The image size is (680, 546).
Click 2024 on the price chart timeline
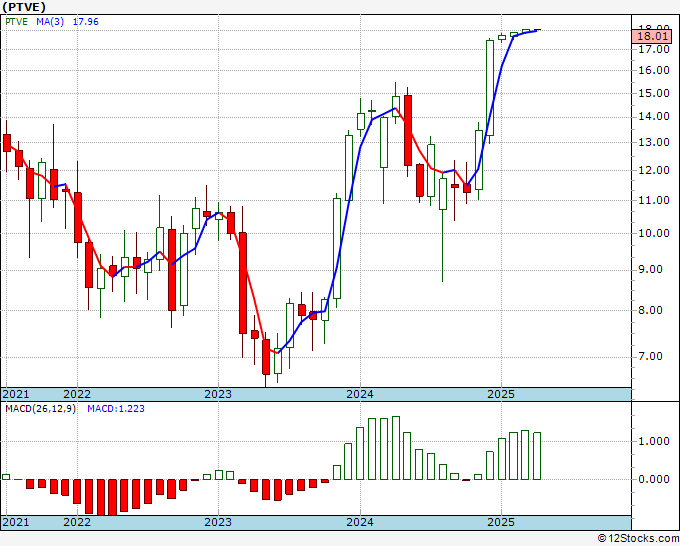pos(360,394)
